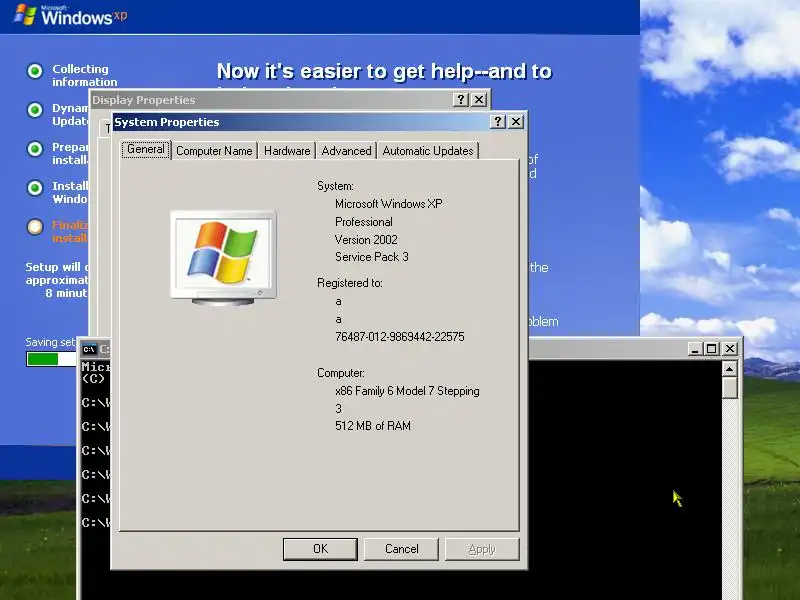Image resolution: width=800 pixels, height=600 pixels.
Task: Click the product ID 76487-012-9869442-22575
Action: click(x=399, y=337)
